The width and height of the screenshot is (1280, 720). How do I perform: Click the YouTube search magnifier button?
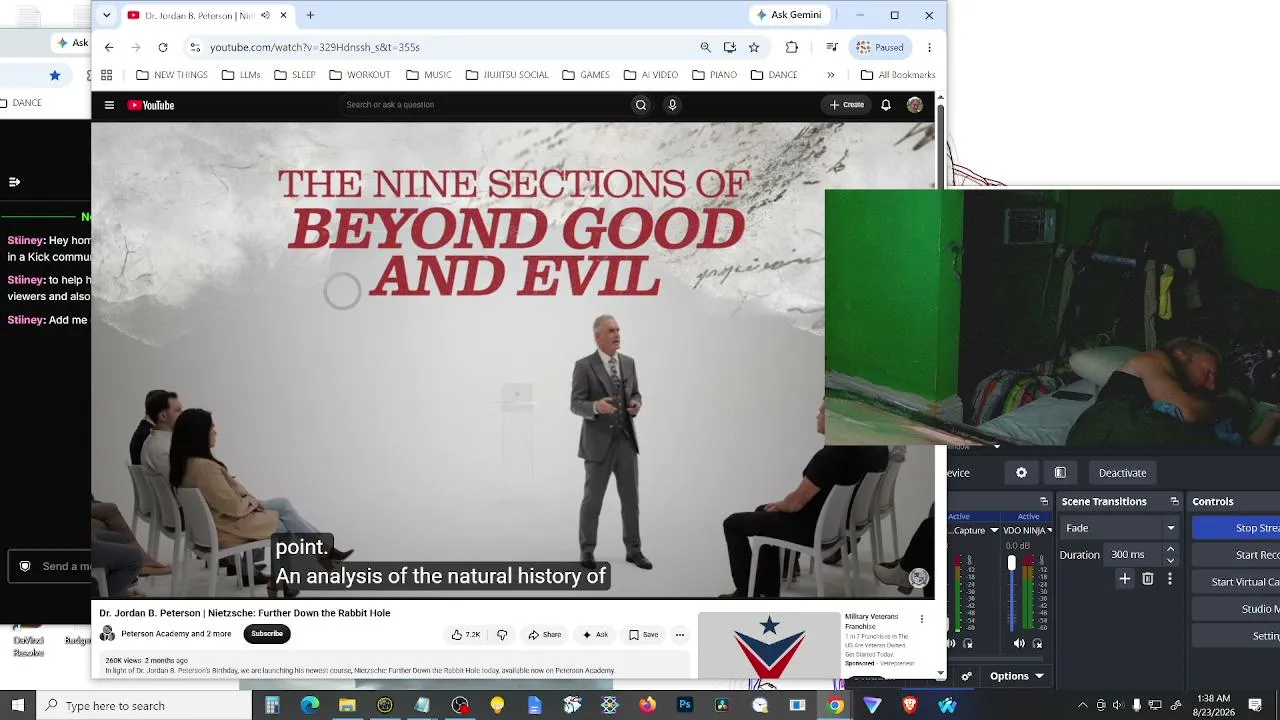641,105
